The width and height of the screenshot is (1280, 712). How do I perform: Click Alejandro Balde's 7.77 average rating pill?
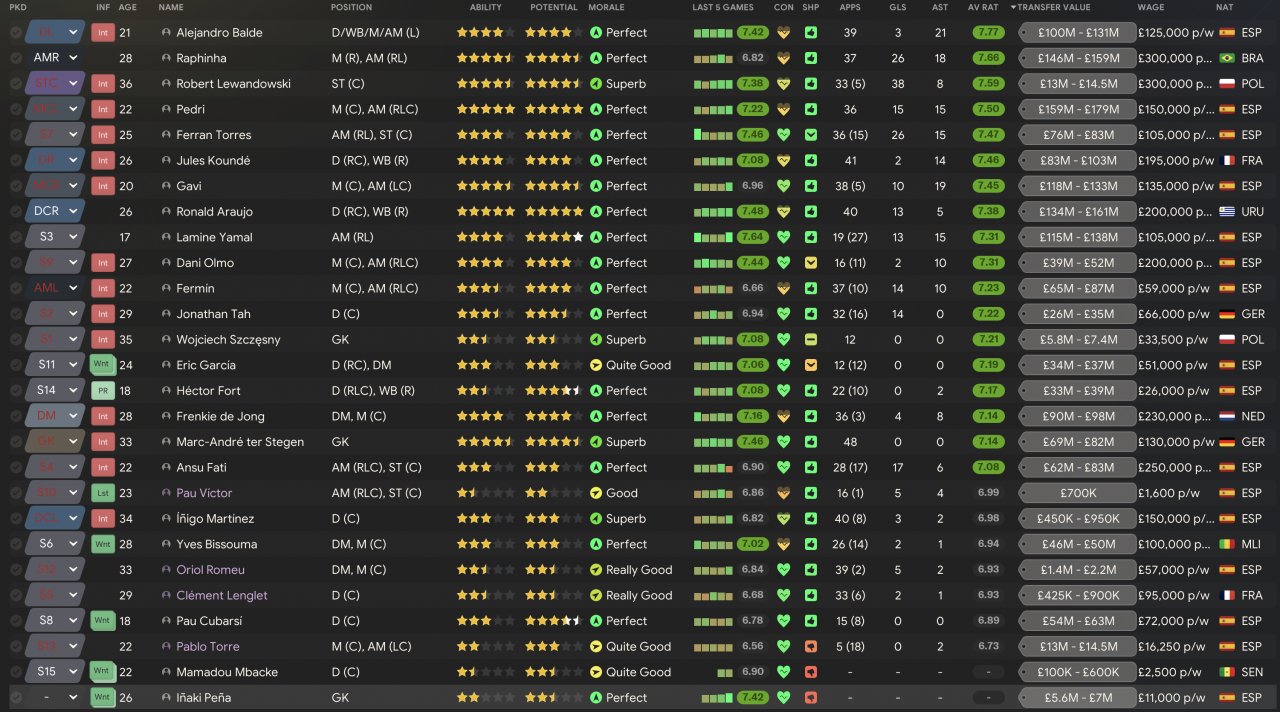[x=989, y=32]
